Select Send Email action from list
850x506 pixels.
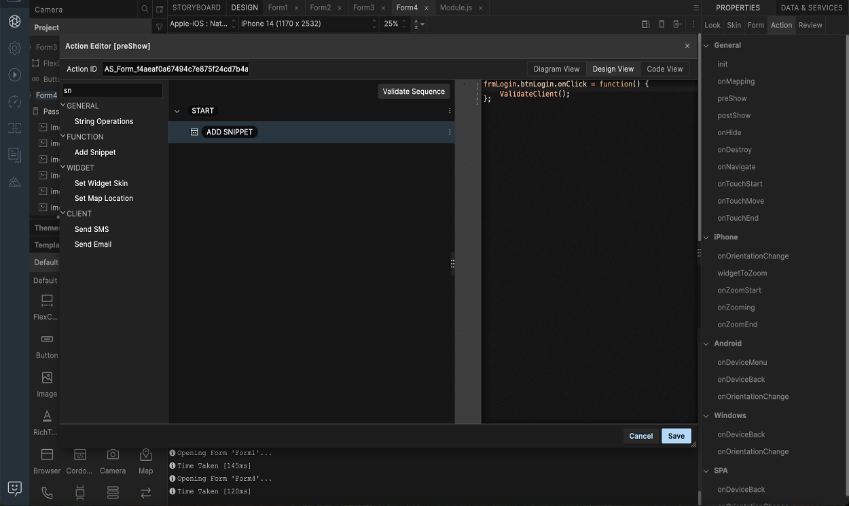point(93,244)
